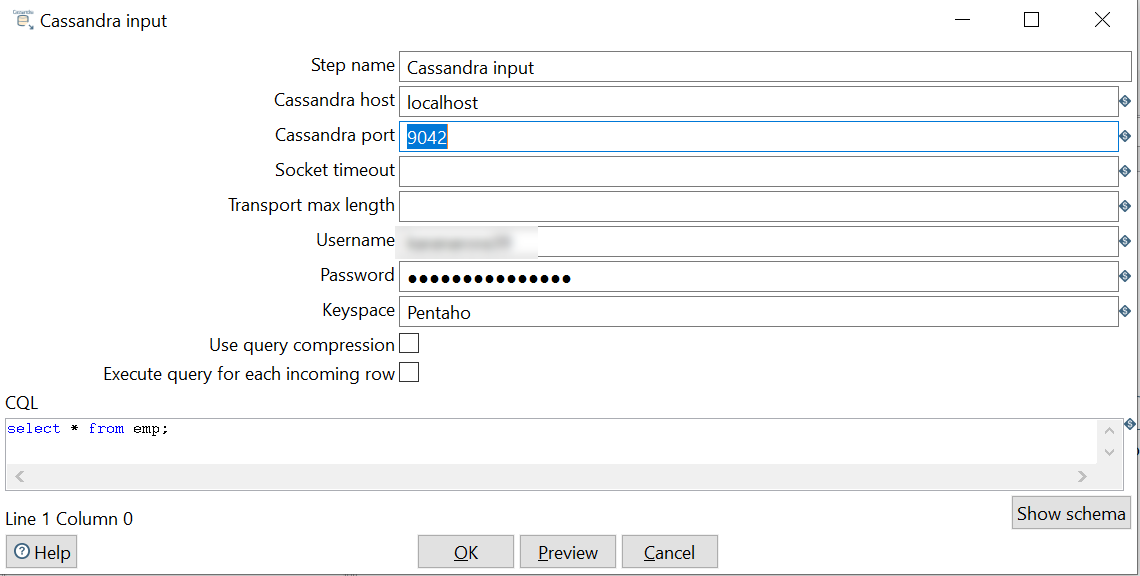Screen dimensions: 1140x576
Task: Click the left arrow on horizontal CQL scrollbar
Action: pyautogui.click(x=18, y=476)
